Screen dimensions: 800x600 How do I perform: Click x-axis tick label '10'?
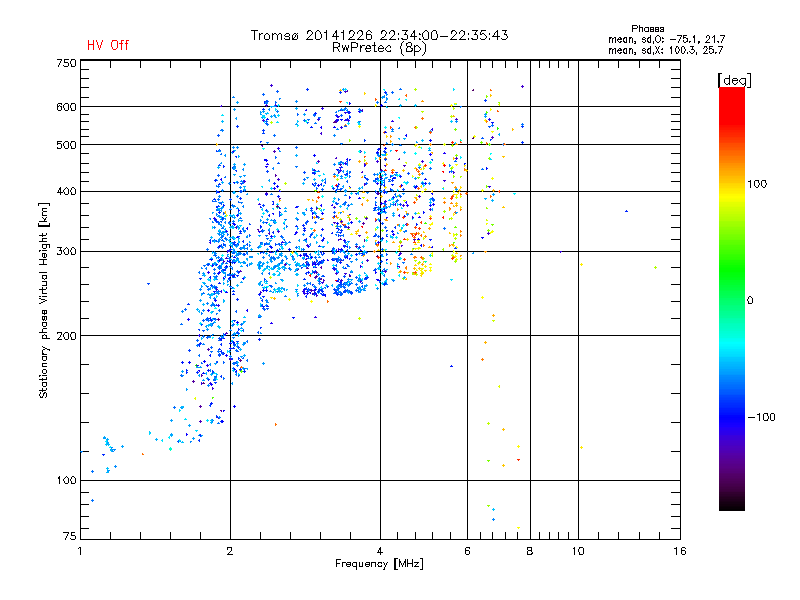(x=578, y=551)
